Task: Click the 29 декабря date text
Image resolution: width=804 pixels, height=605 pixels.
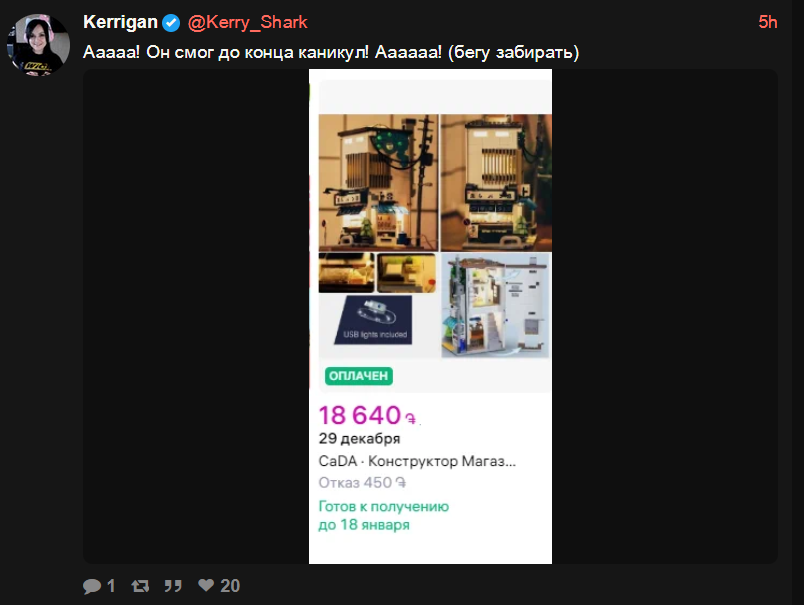Action: click(x=359, y=438)
